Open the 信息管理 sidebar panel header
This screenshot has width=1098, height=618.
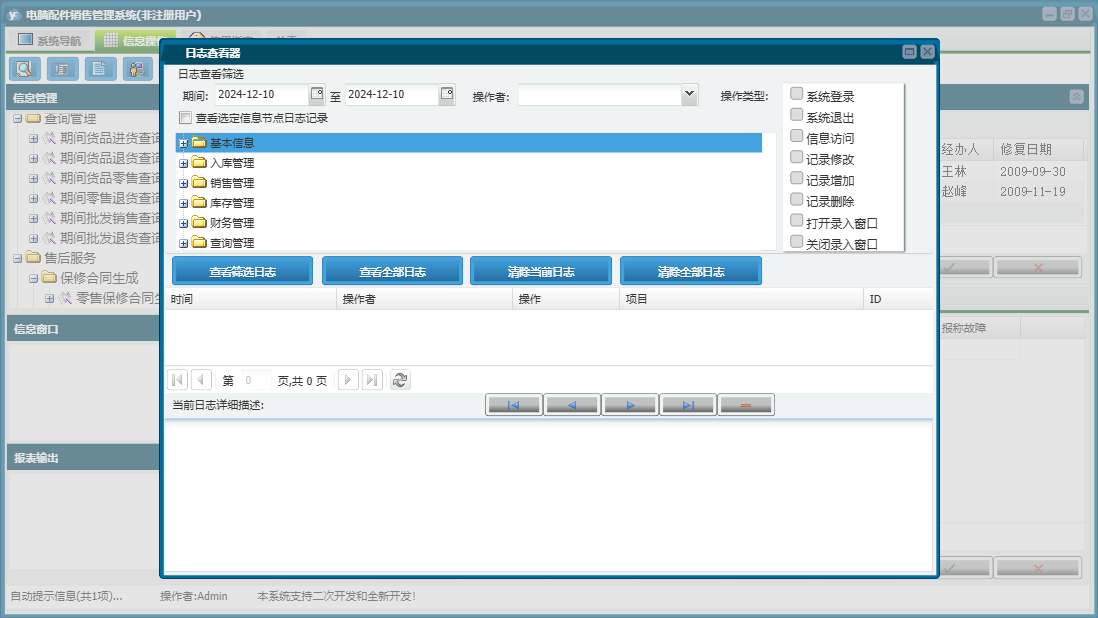84,97
